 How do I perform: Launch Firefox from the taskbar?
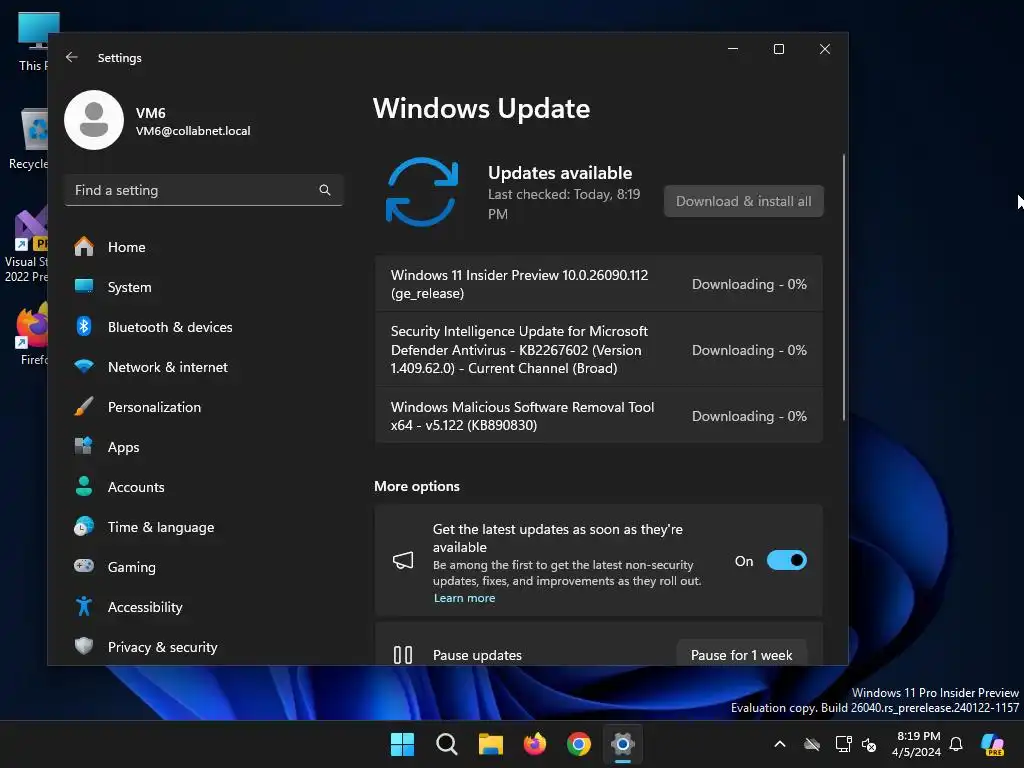(535, 744)
